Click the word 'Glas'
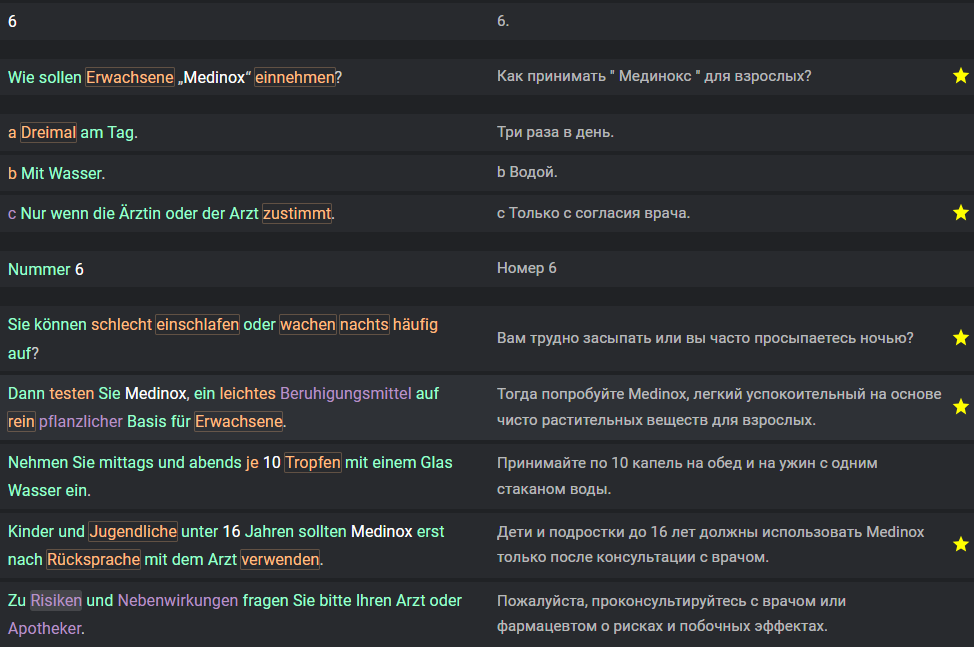 point(436,462)
